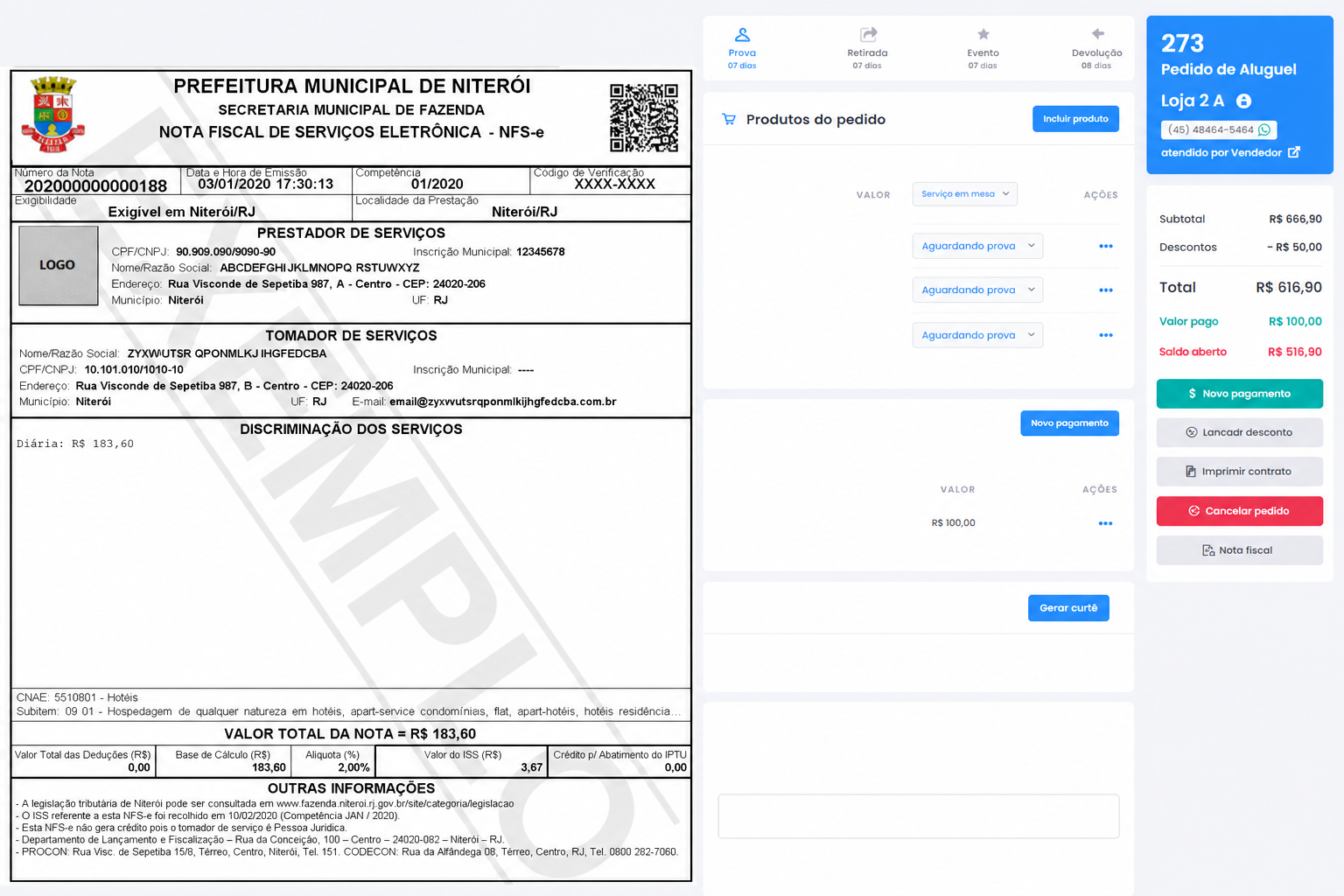Click the Pedido de Aluguel heading

point(1228,70)
